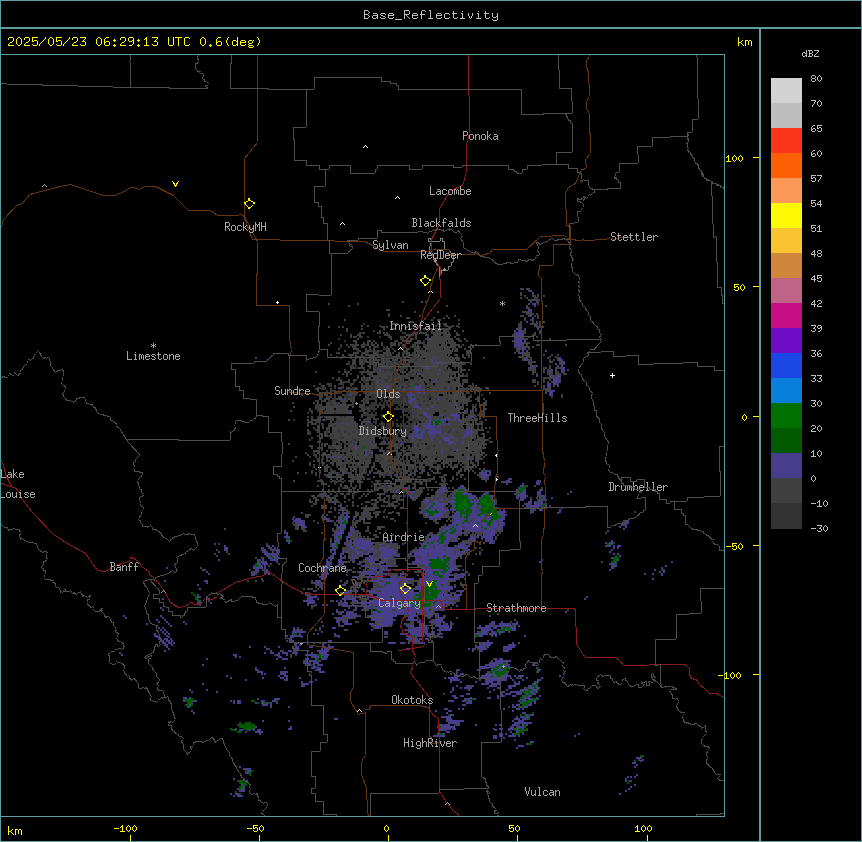The height and width of the screenshot is (842, 862).
Task: Select the 2025/05/23 06:29:13 UTC timestamp
Action: pos(98,42)
